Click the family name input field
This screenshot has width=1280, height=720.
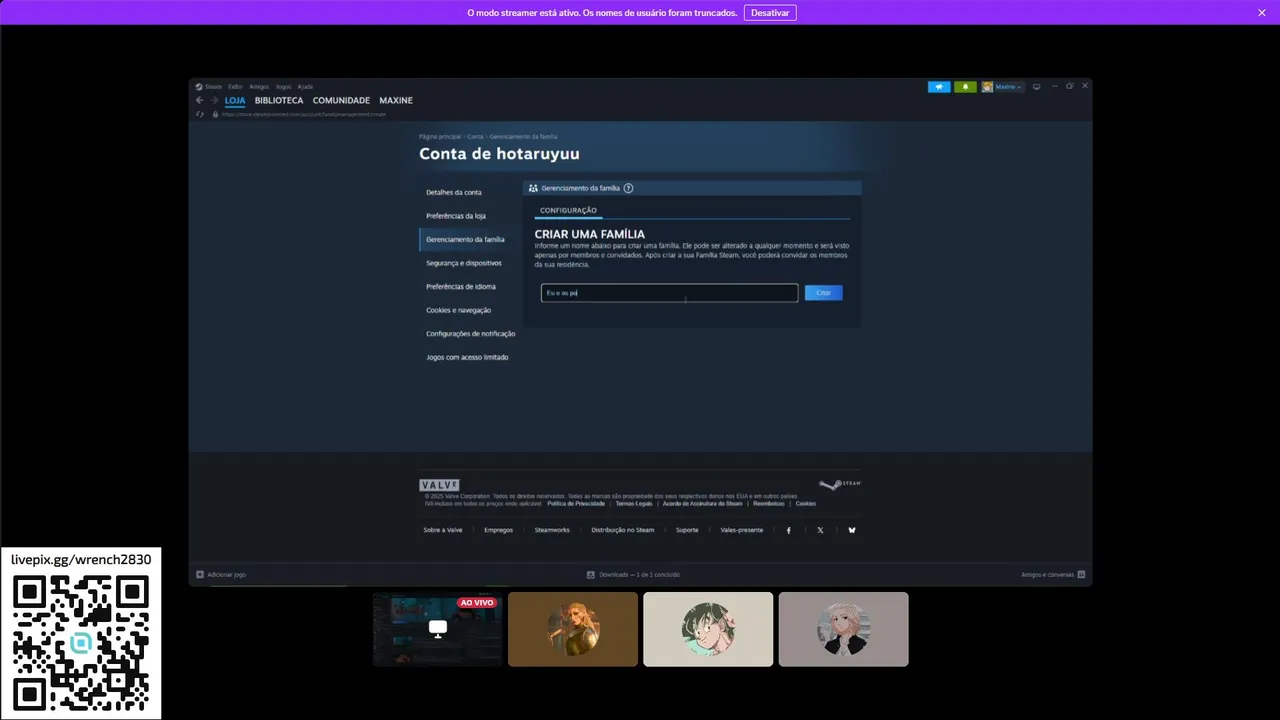670,293
